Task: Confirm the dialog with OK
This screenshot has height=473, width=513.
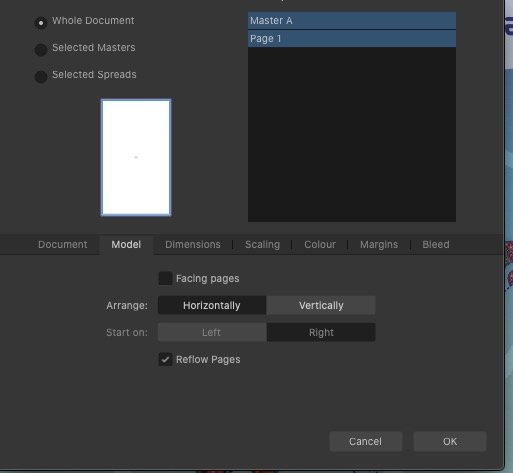Action: 450,441
